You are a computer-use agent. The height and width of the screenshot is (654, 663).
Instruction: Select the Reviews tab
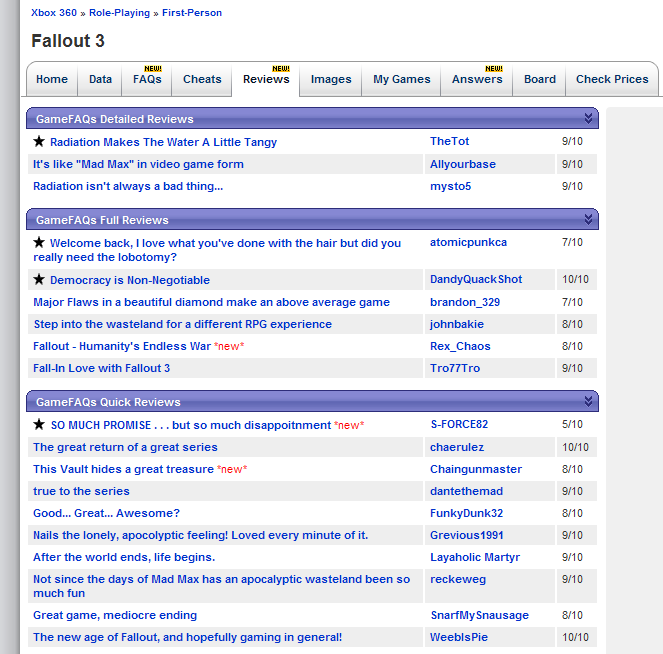click(x=266, y=79)
